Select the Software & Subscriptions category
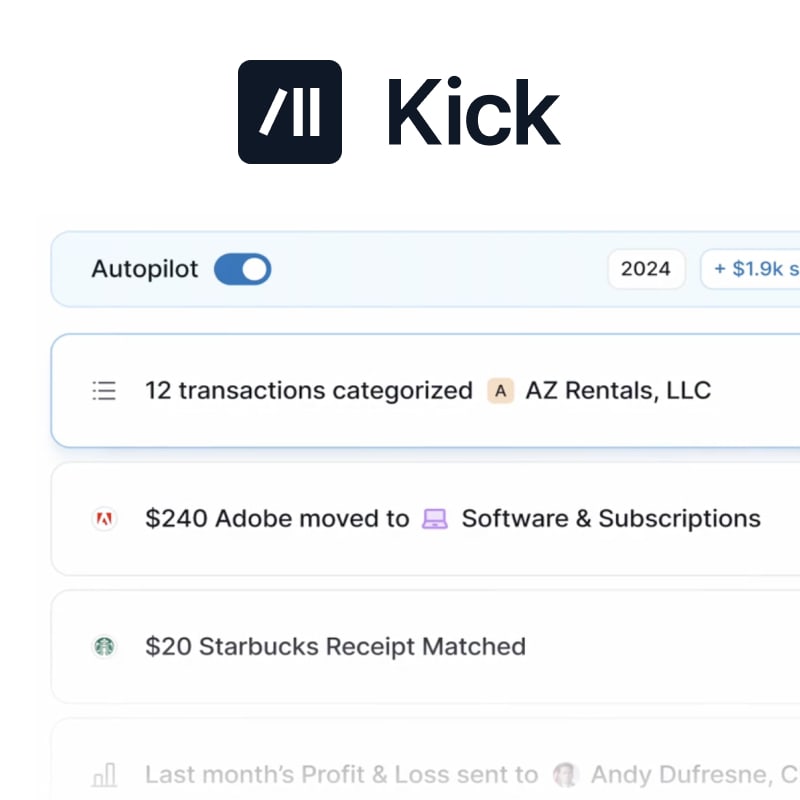 pos(610,519)
